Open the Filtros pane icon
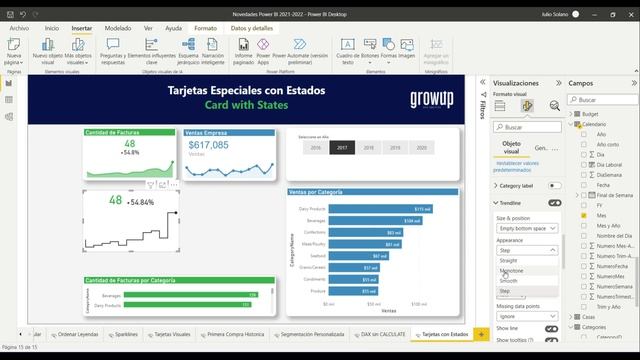This screenshot has height=360, width=640. point(483,95)
